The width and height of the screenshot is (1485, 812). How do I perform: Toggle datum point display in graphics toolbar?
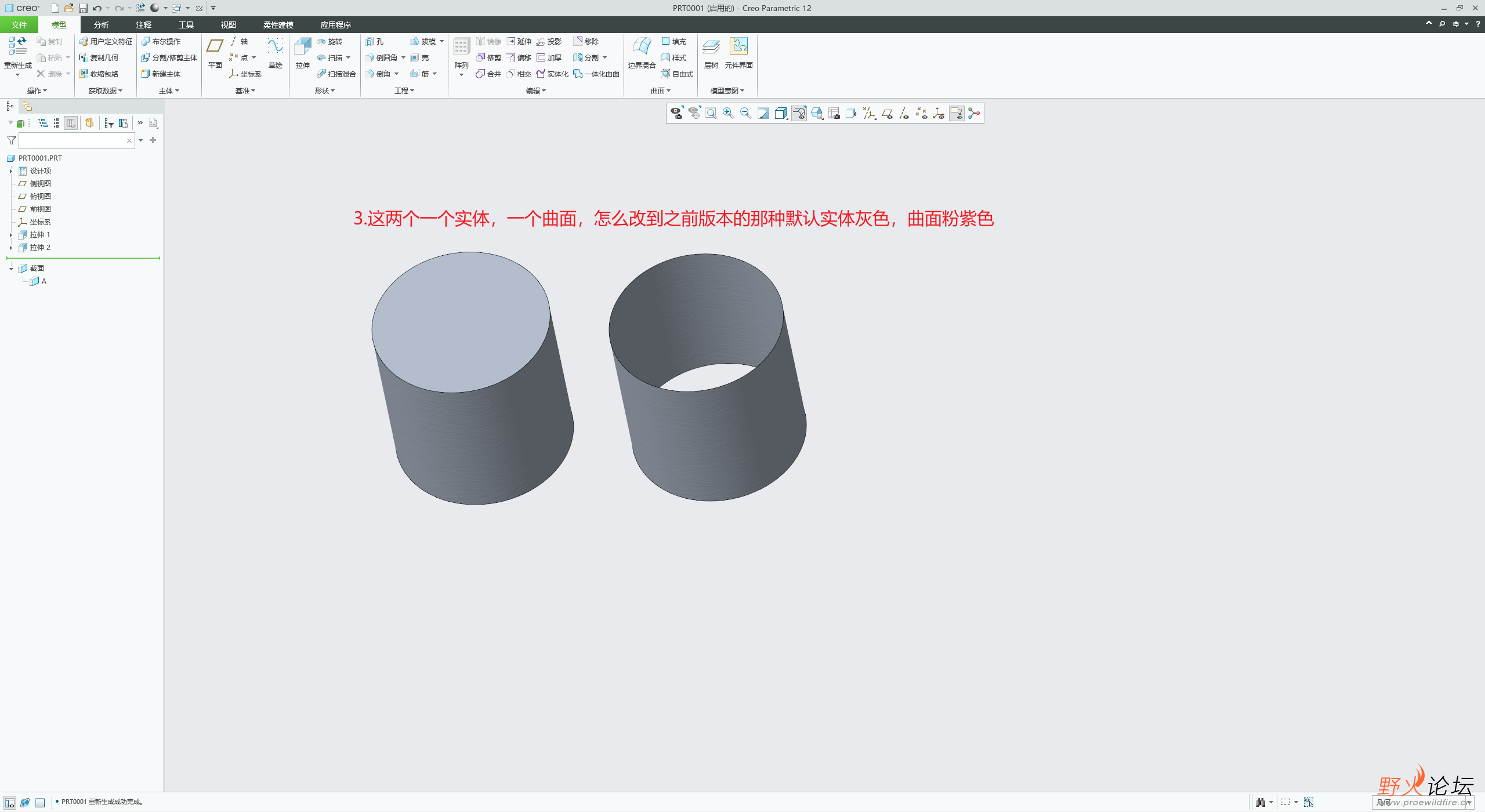922,113
